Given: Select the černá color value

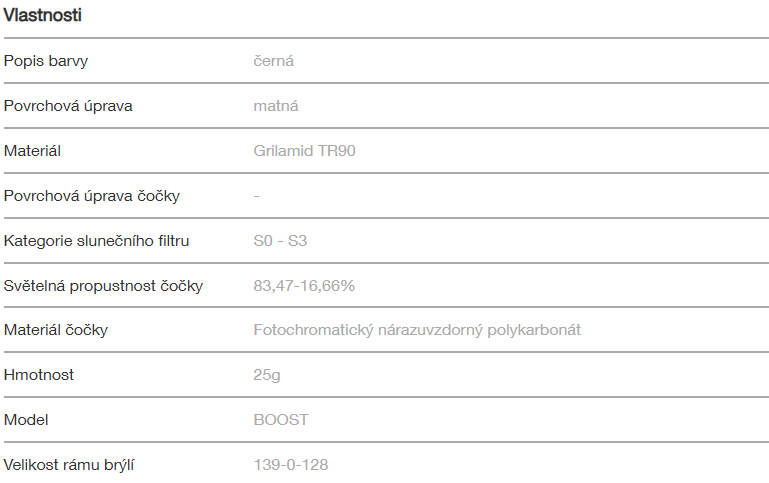Looking at the screenshot, I should 274,61.
